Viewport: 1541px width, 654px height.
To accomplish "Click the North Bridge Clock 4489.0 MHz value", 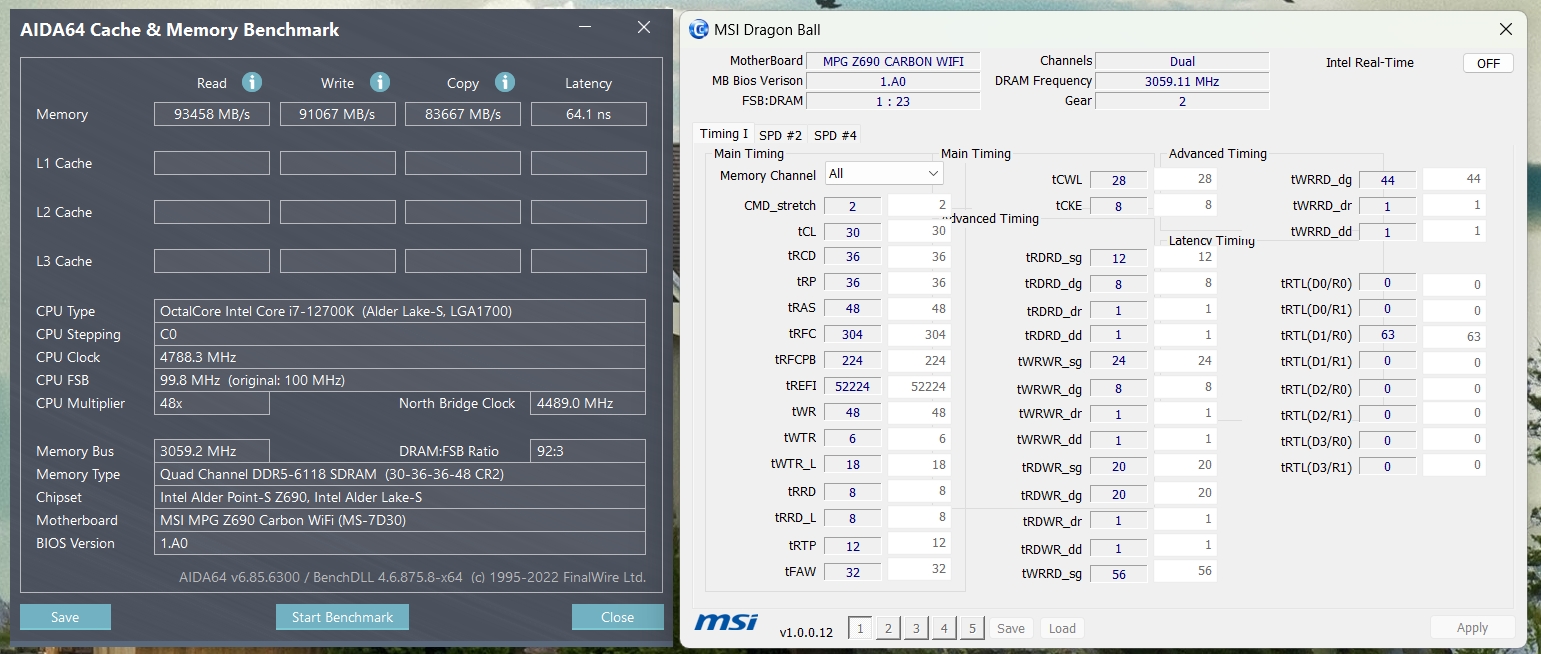I will 588,403.
